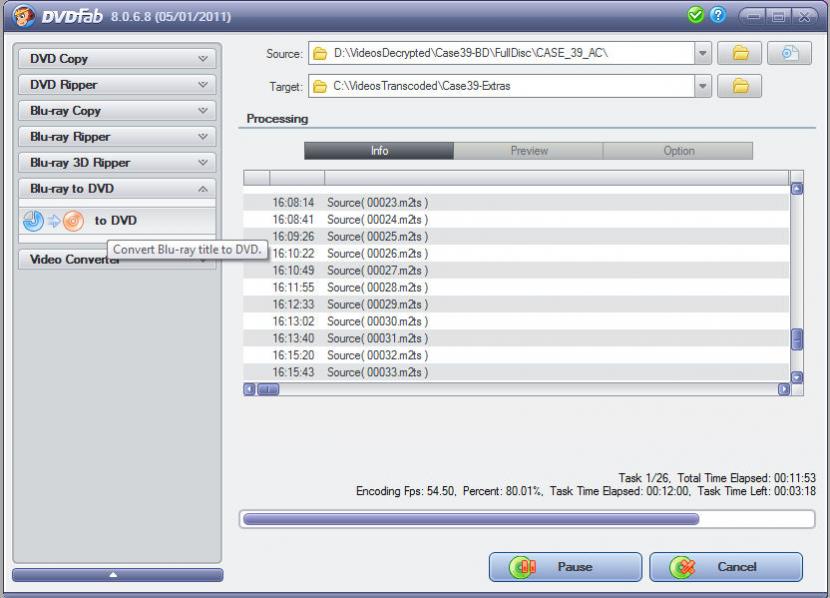Select the 'to DVD' mode entry
The width and height of the screenshot is (830, 598).
[x=115, y=221]
